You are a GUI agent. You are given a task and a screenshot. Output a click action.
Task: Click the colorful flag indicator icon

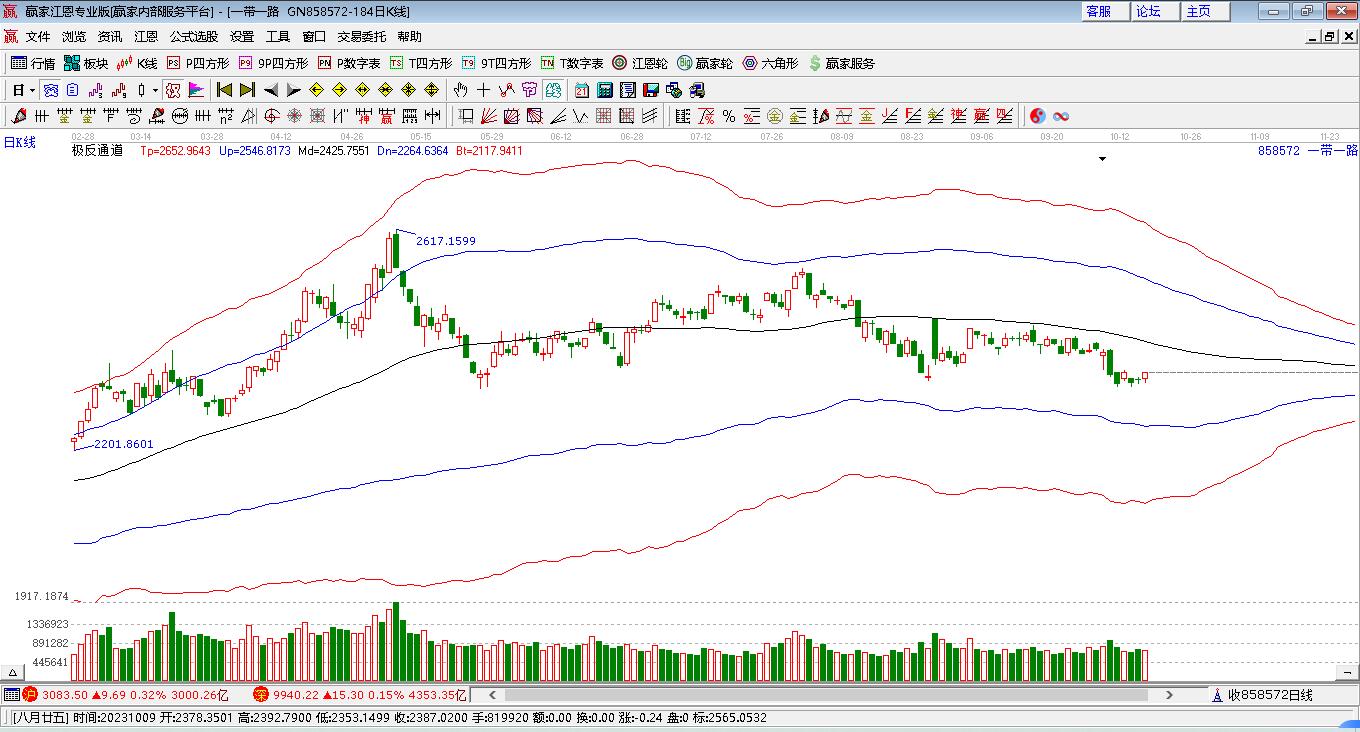pos(196,90)
